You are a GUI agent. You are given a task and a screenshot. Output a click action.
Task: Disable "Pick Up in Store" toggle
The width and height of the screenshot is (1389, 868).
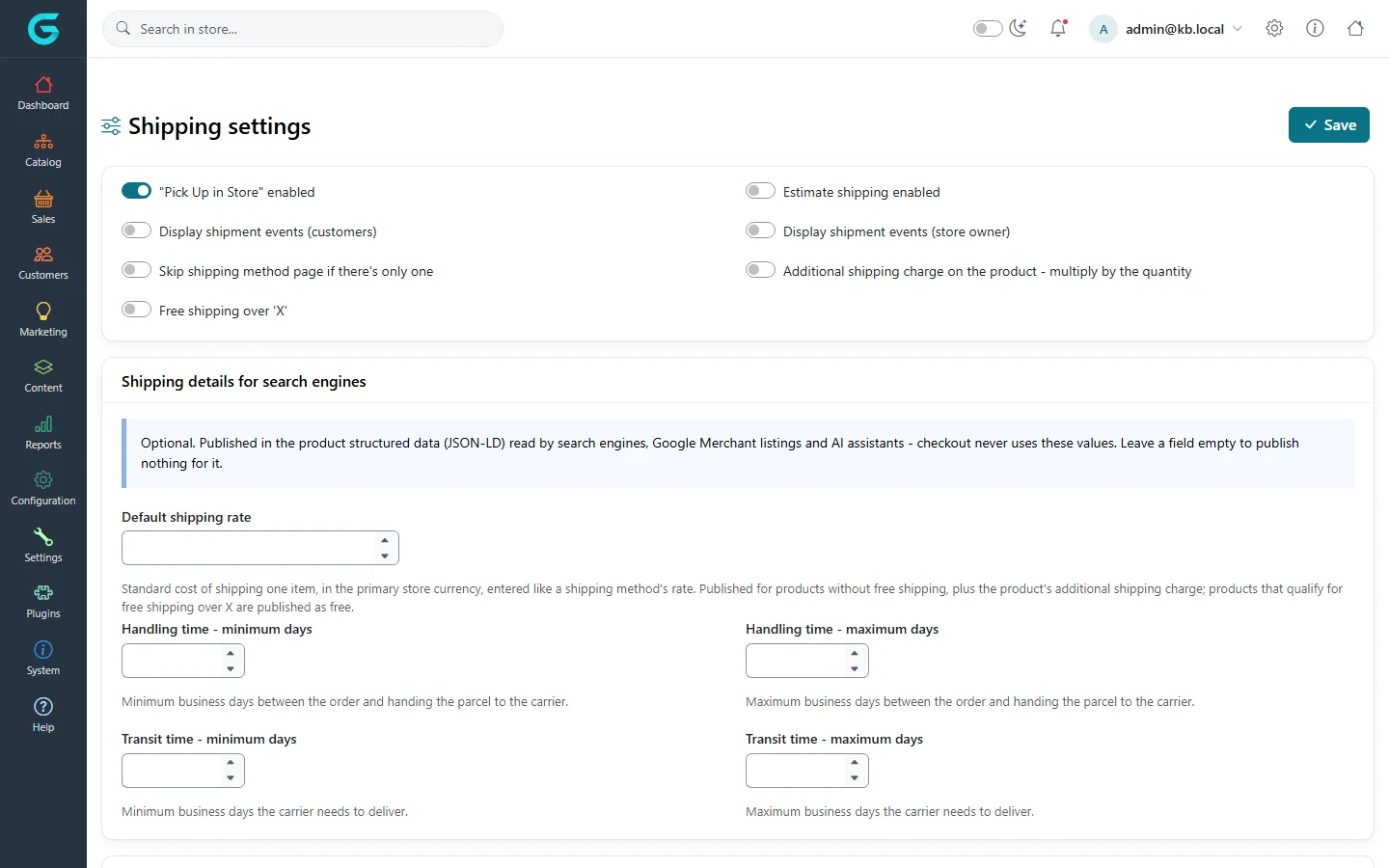pos(136,191)
